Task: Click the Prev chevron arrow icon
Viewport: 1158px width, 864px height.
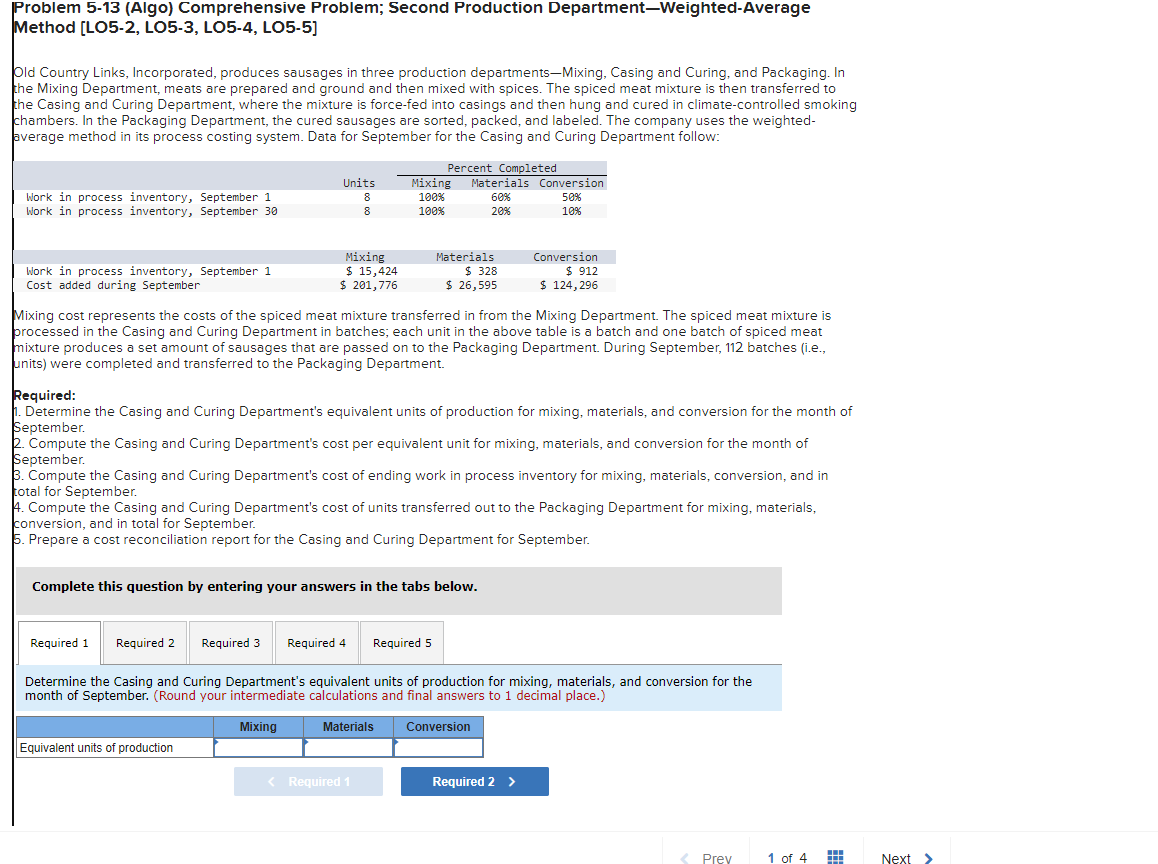Action: coord(684,858)
